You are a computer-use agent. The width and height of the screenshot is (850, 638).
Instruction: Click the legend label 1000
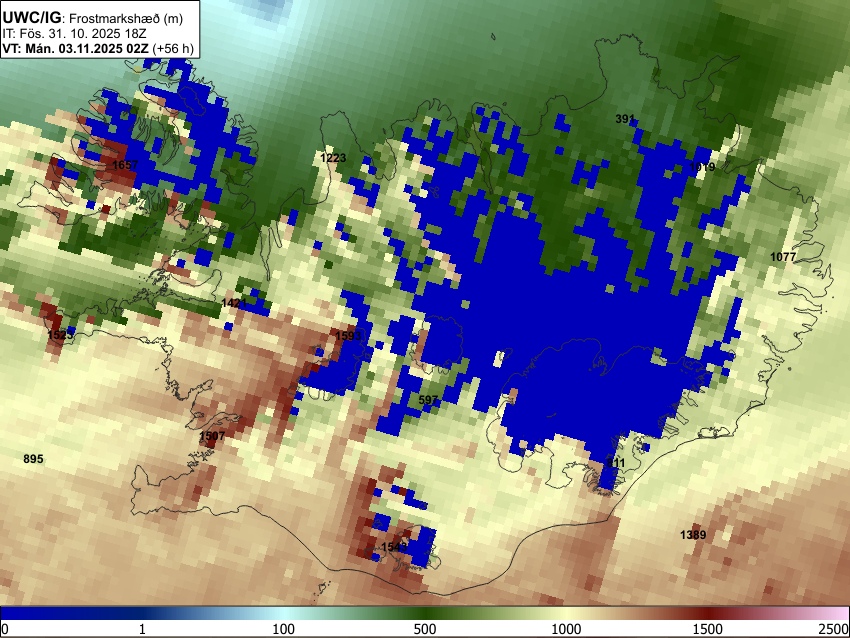566,629
